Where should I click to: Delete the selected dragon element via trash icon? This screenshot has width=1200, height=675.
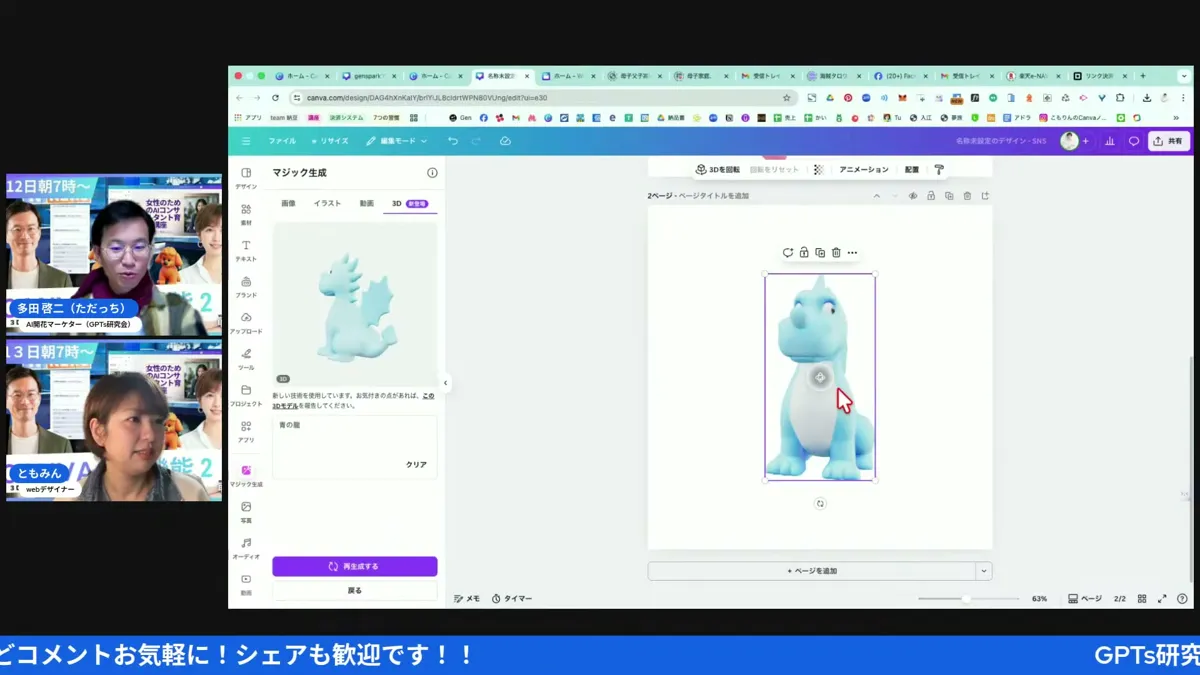(x=836, y=253)
